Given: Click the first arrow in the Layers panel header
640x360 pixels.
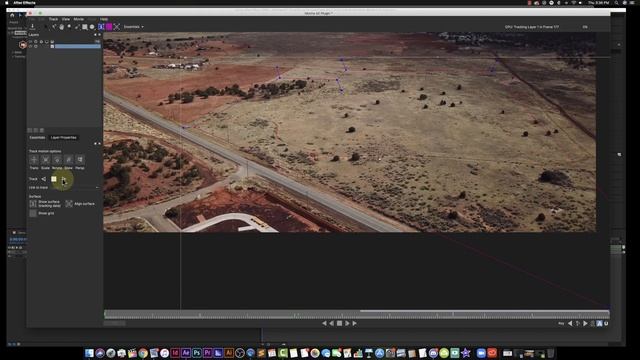Looking at the screenshot, I should click(x=95, y=35).
